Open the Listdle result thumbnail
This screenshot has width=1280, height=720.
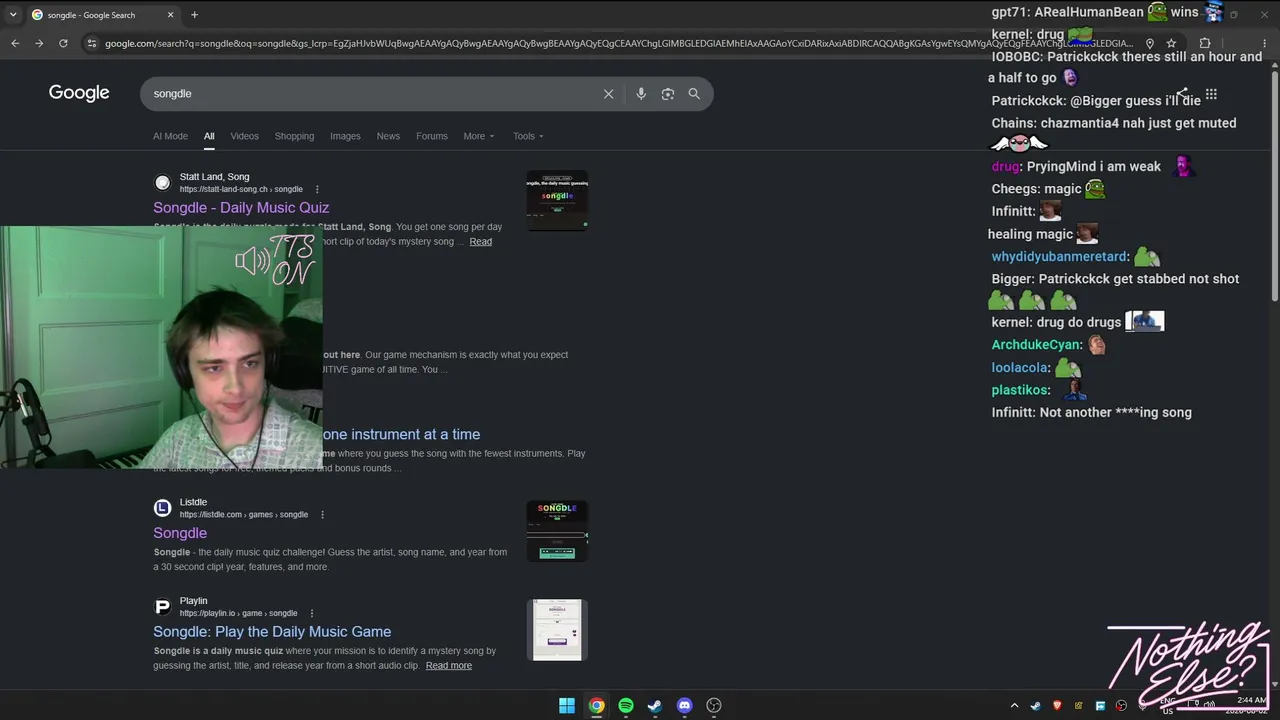coord(557,530)
